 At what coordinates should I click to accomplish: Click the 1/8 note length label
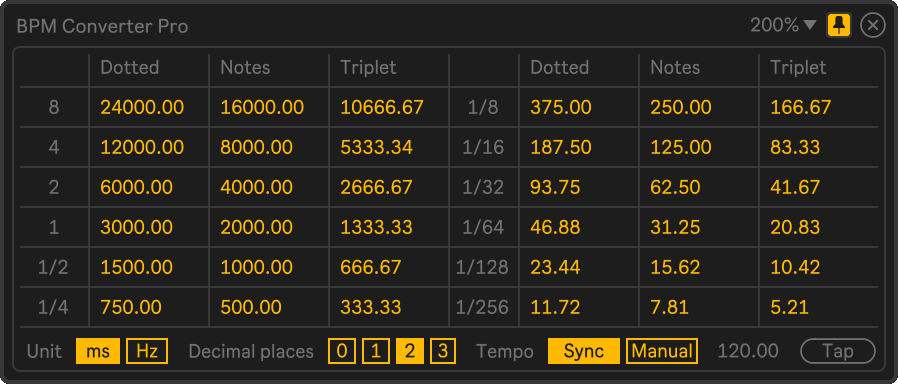coord(483,107)
